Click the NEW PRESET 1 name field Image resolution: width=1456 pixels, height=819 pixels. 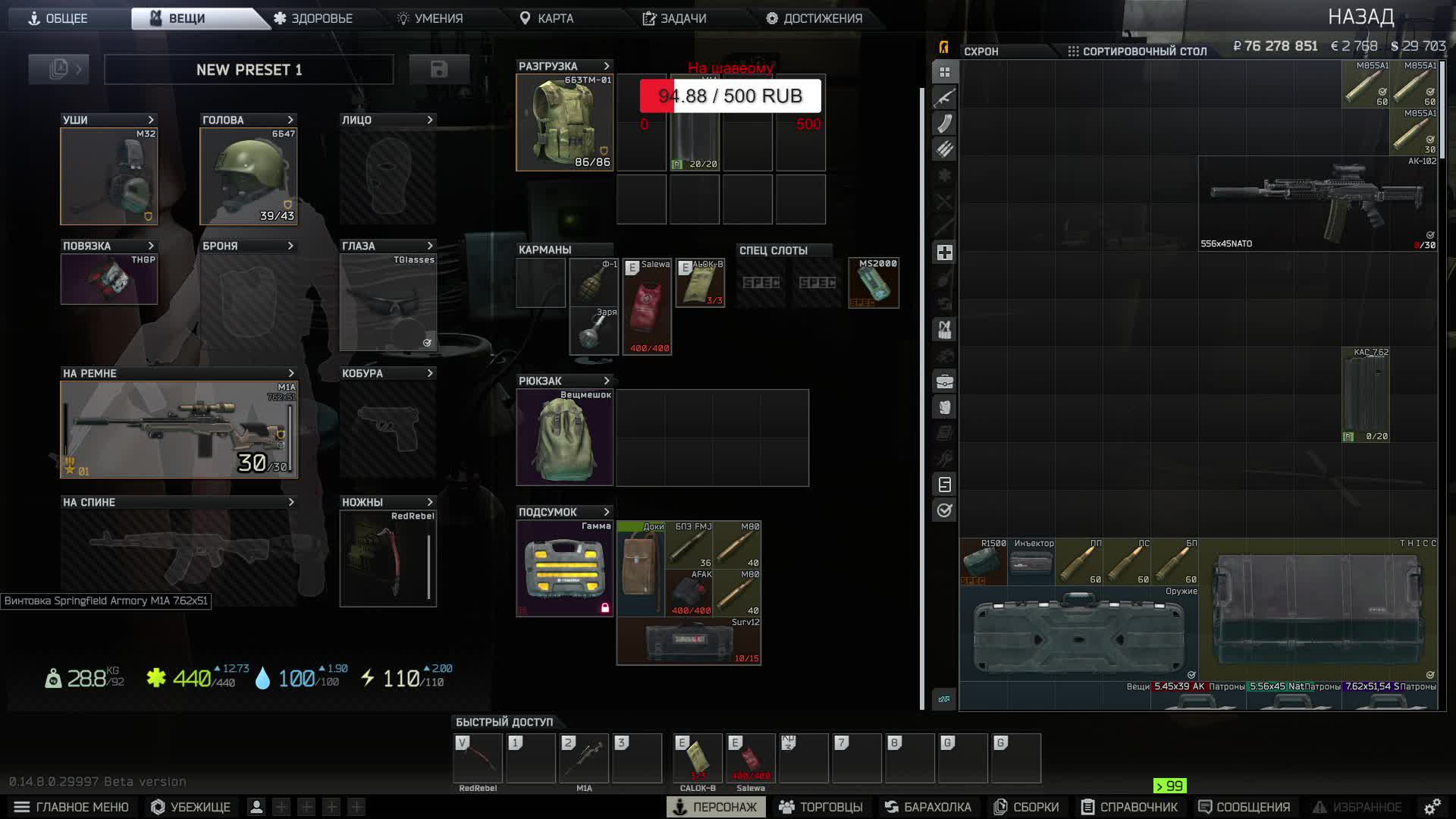[249, 69]
